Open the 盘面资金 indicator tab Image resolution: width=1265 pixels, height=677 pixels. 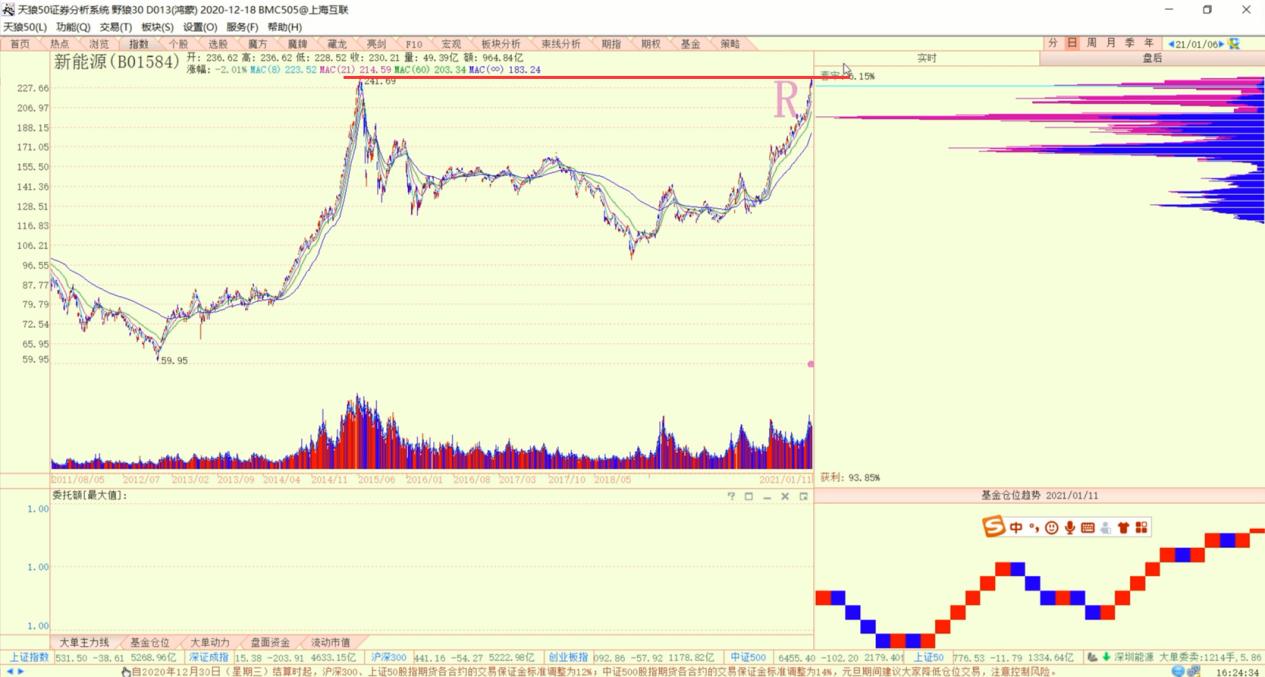click(x=270, y=642)
